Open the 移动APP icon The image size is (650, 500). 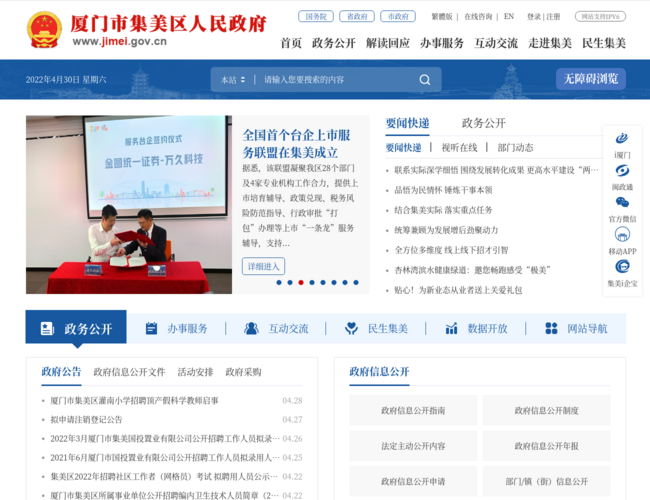[622, 235]
